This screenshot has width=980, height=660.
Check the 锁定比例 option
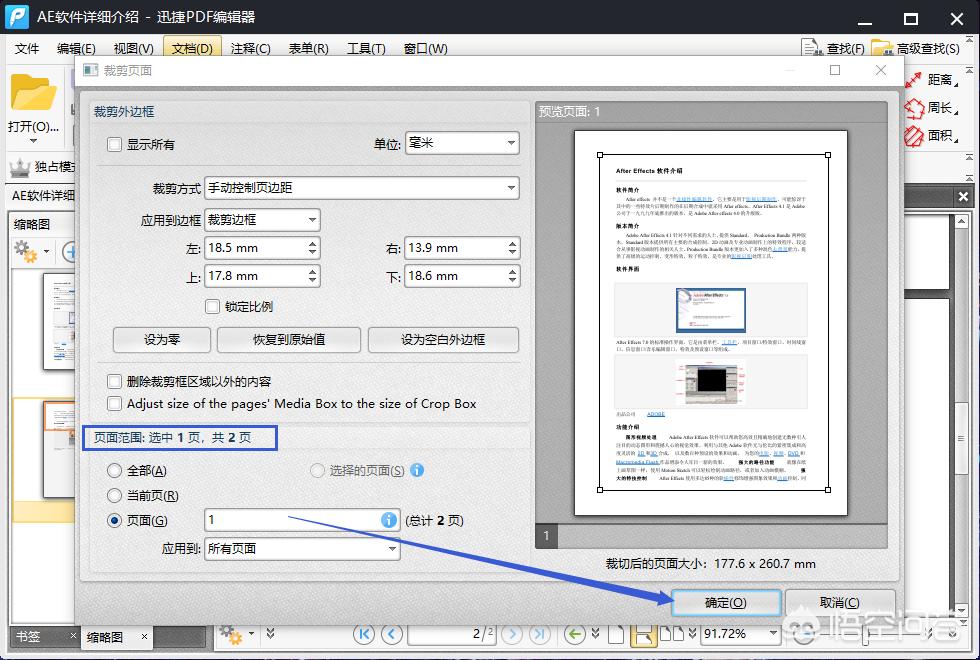[x=212, y=306]
